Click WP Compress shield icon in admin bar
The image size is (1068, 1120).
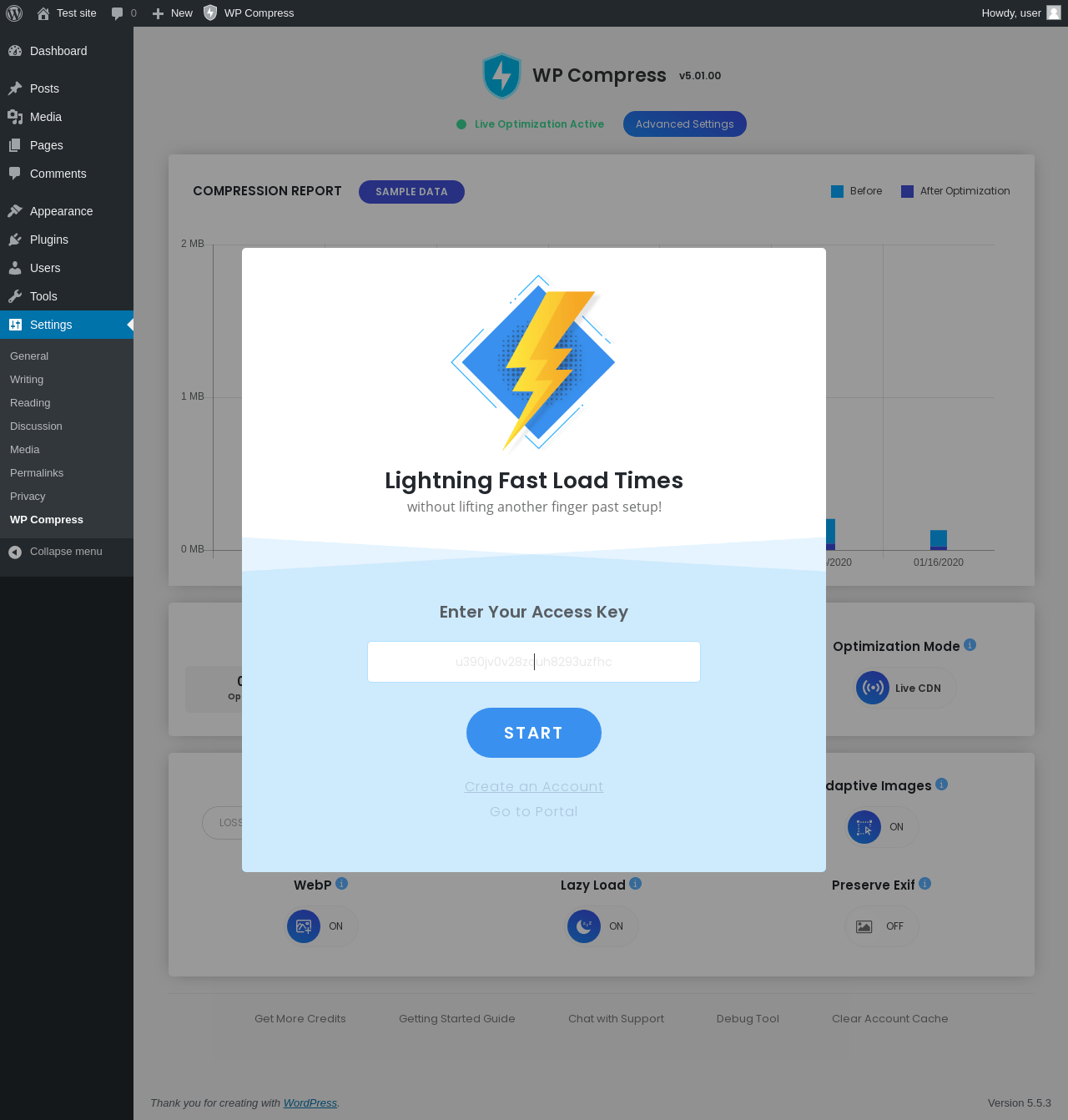coord(210,13)
